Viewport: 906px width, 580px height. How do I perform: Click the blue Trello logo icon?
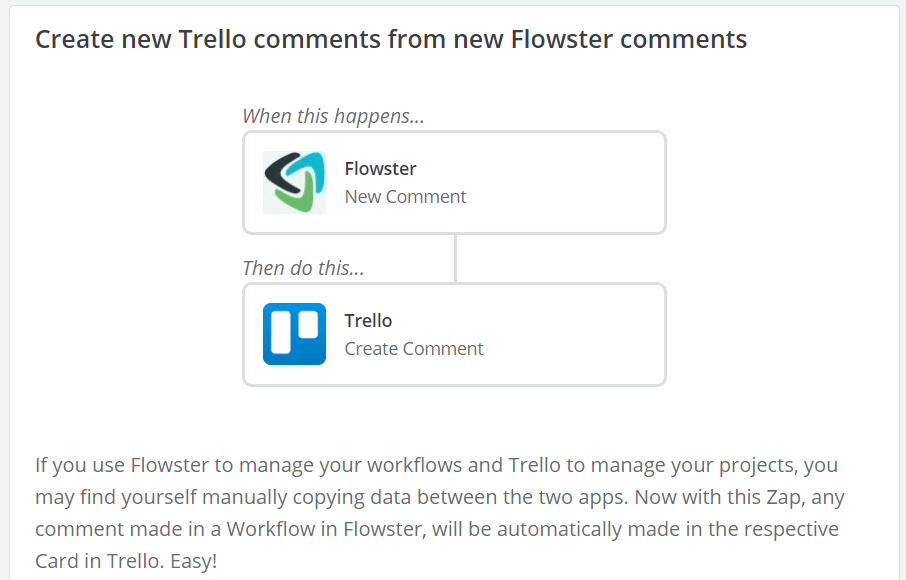[294, 334]
